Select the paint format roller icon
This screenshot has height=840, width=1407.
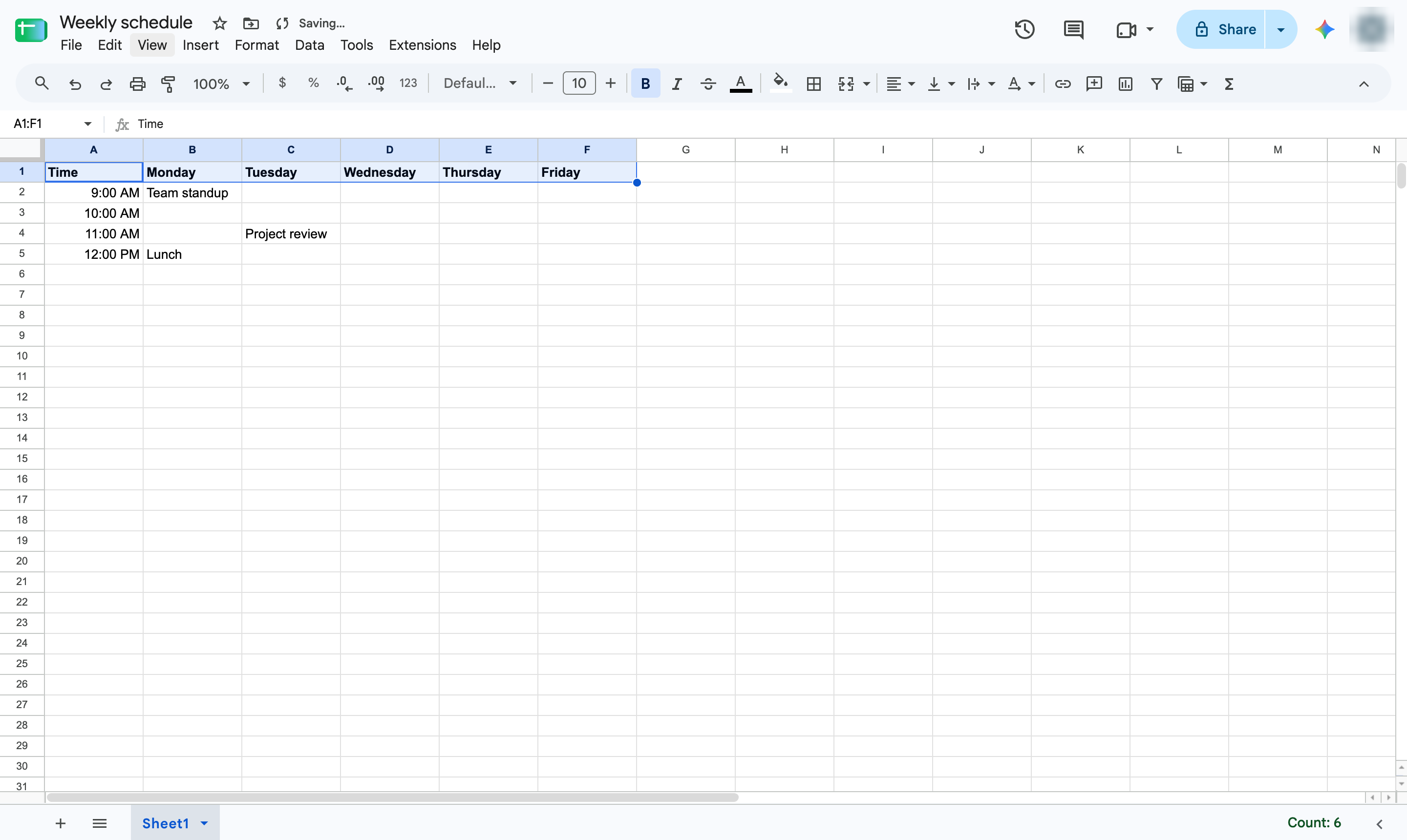169,84
